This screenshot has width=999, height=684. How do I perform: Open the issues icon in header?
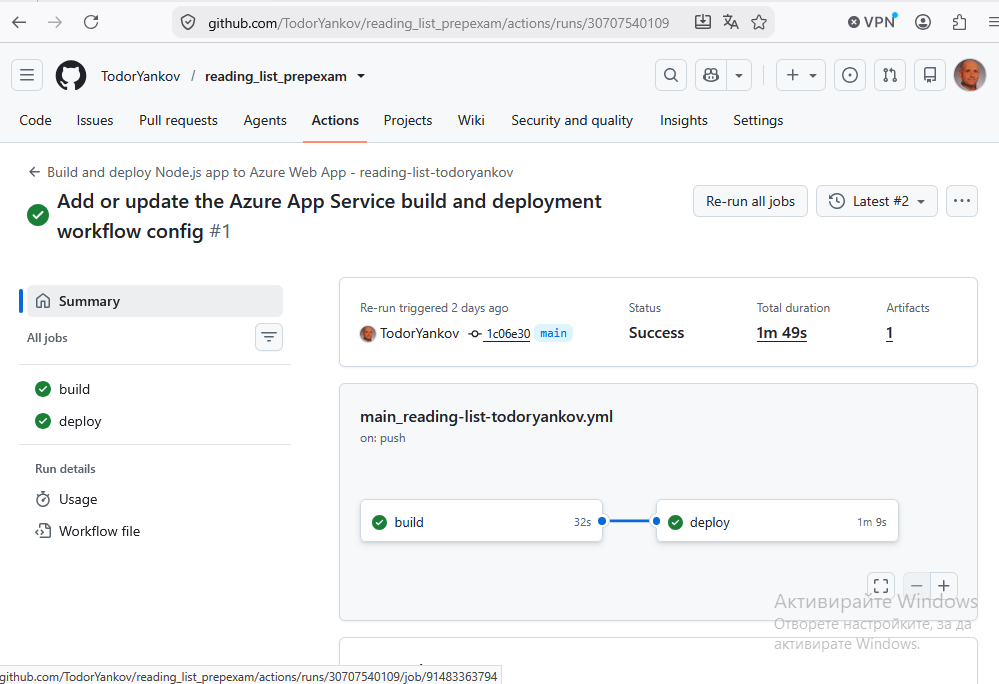(x=850, y=75)
